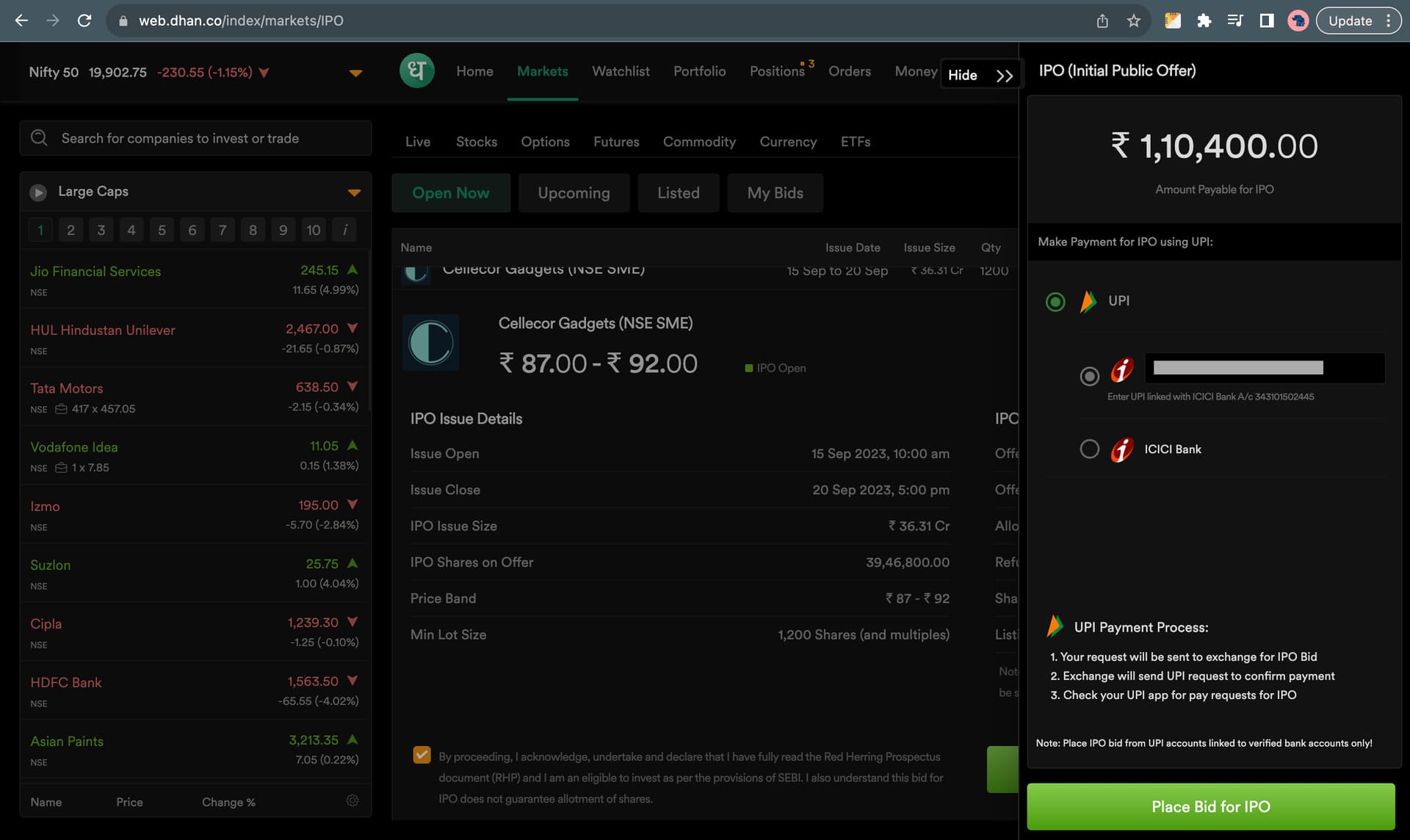Switch to the Stocks tab
This screenshot has height=840, width=1410.
tap(476, 142)
